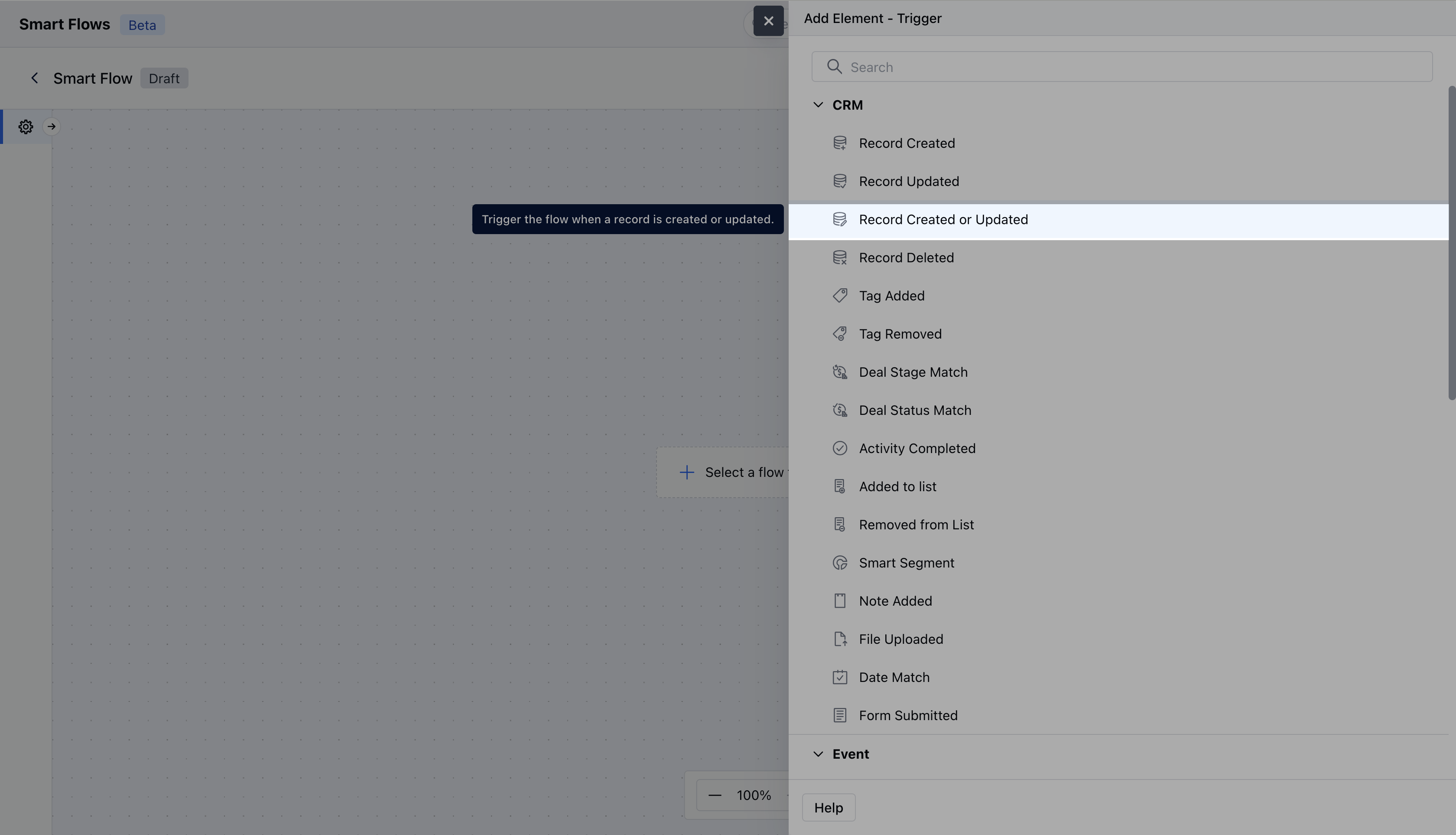Viewport: 1456px width, 835px height.
Task: Expand sidebar with the arrow button
Action: pyautogui.click(x=52, y=127)
